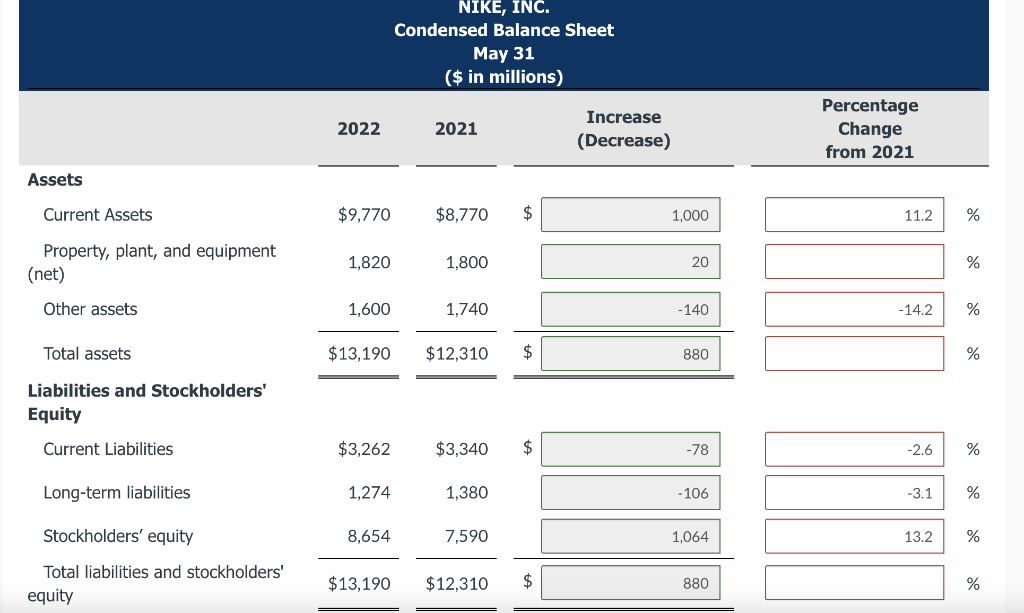Click the Current Assets increase amount field
The width and height of the screenshot is (1024, 613).
[x=630, y=214]
